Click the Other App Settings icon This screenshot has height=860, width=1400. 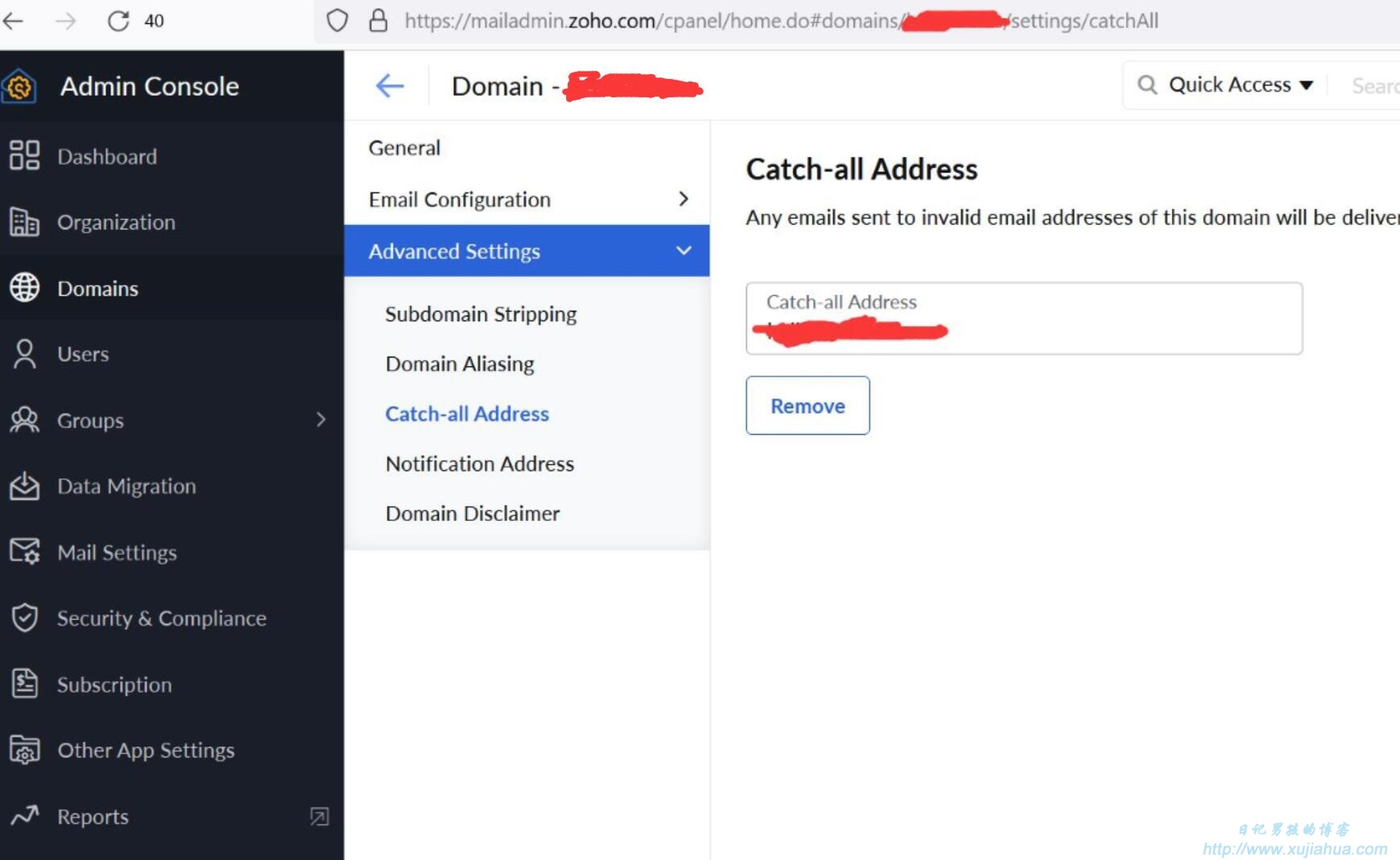24,750
